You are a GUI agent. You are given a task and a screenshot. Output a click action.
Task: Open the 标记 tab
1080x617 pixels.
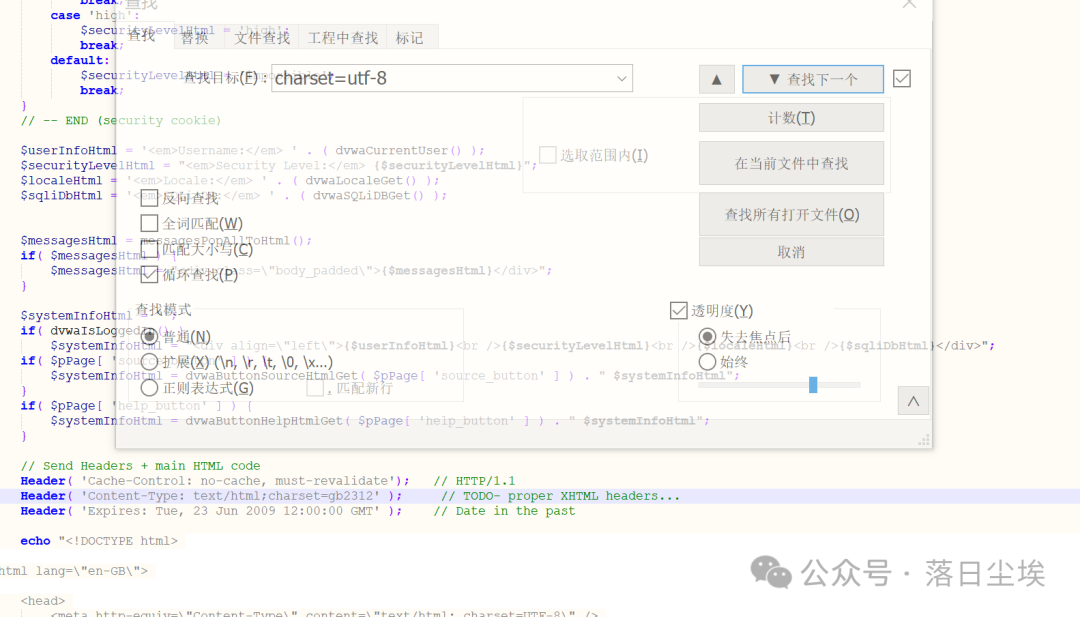tap(410, 38)
